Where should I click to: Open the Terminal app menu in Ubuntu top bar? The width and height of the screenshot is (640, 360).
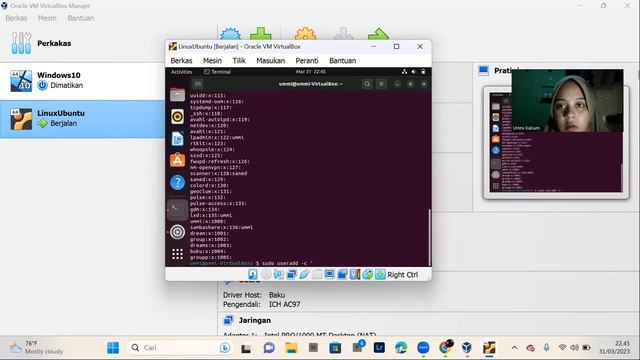218,72
